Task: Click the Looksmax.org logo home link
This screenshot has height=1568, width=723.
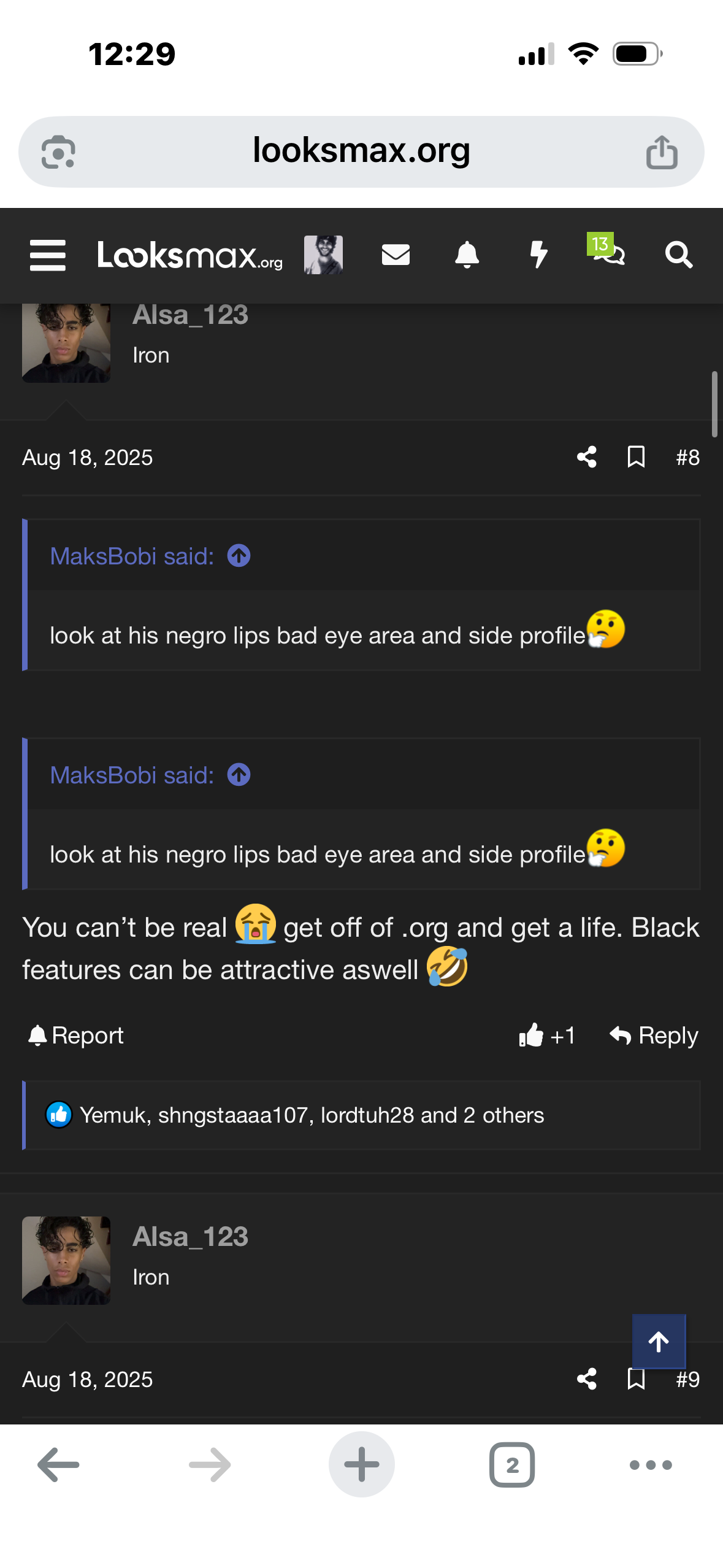Action: pos(190,255)
